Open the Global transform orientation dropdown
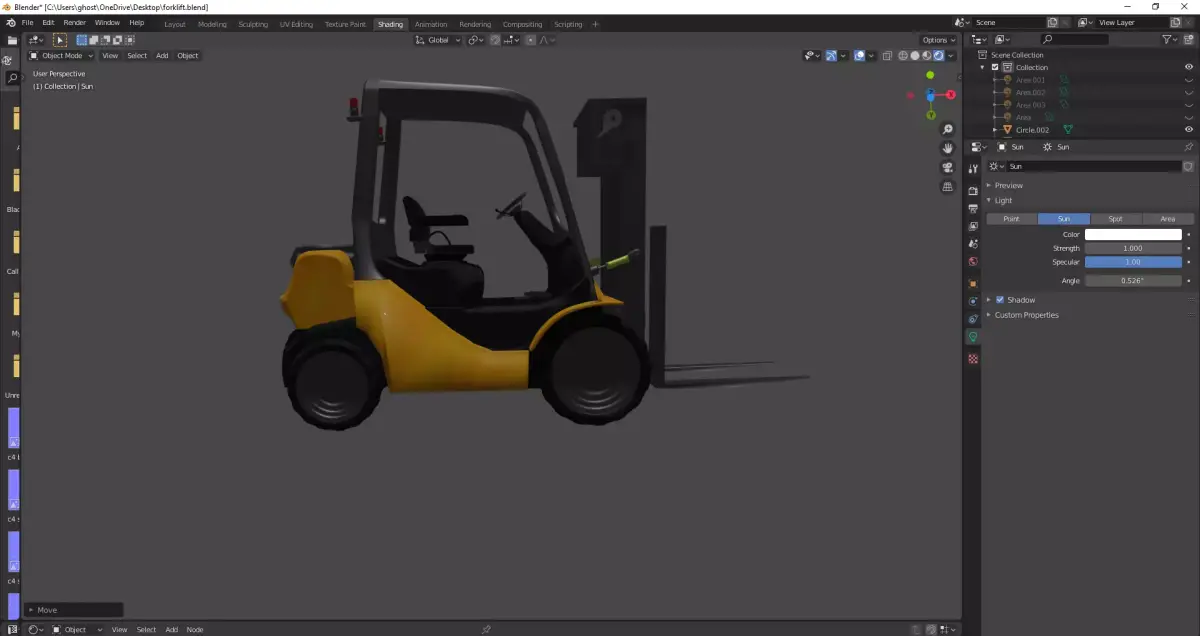1200x636 pixels. pyautogui.click(x=438, y=40)
